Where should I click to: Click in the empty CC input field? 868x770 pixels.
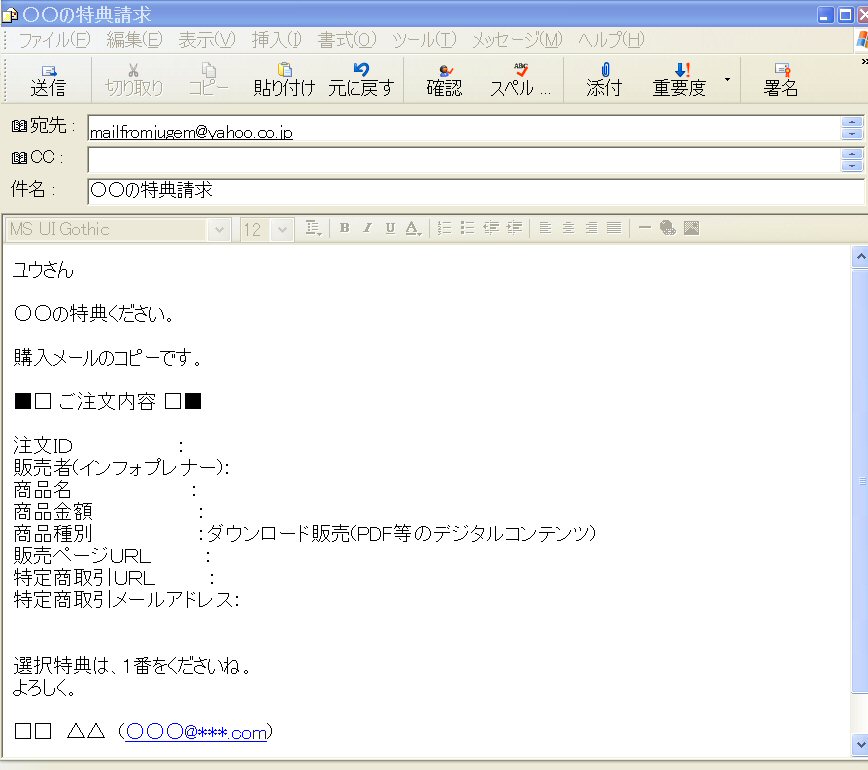point(464,161)
